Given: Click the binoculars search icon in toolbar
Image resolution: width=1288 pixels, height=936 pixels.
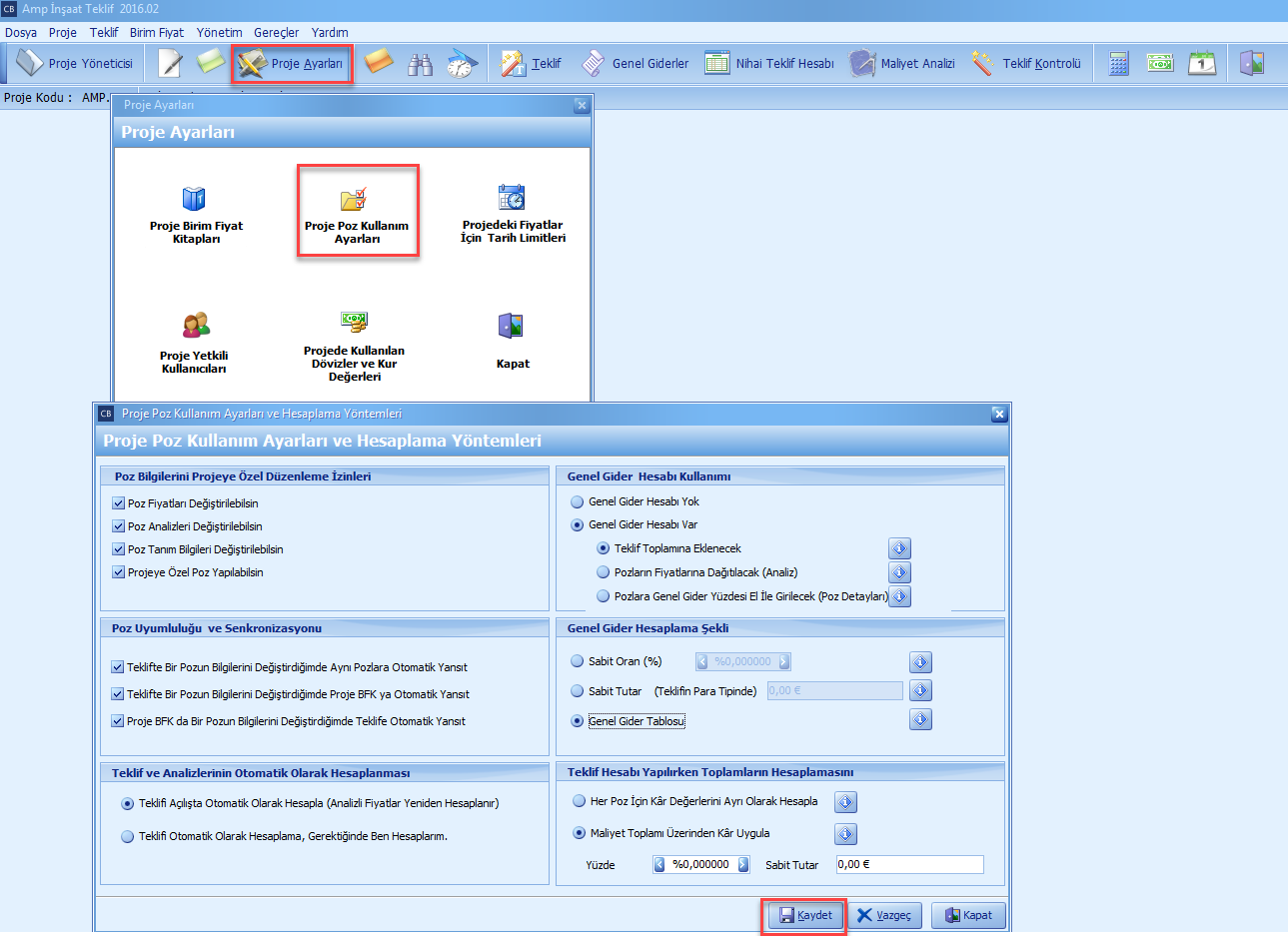Looking at the screenshot, I should pyautogui.click(x=420, y=63).
